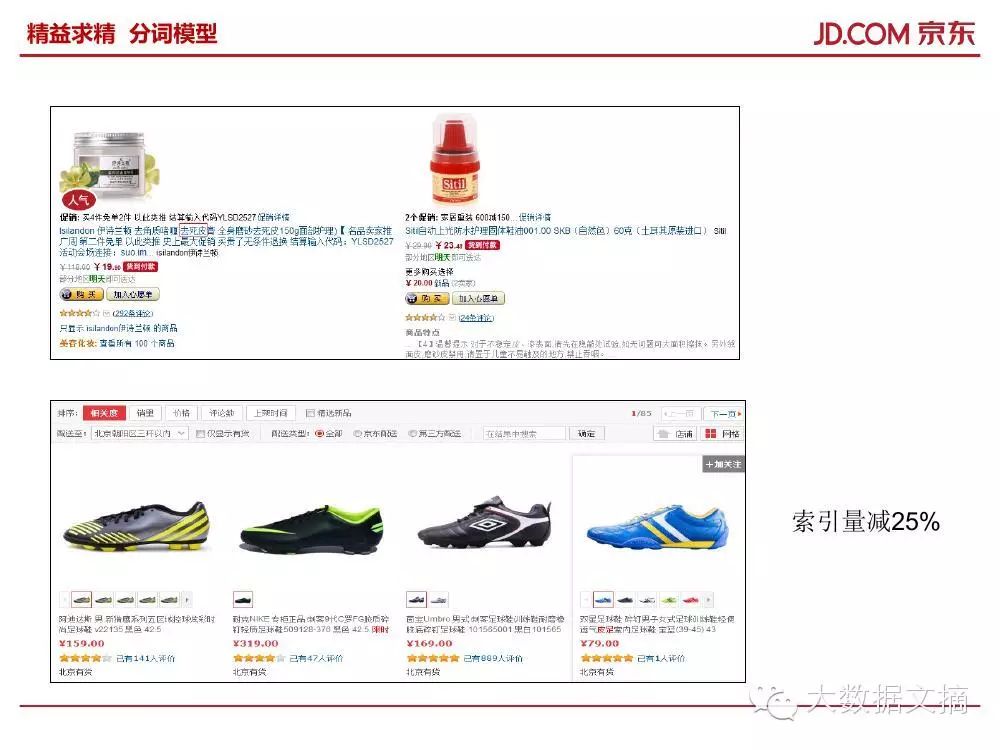The image size is (1000, 750).
Task: Enable the 仅显示有货 checkbox
Action: [x=200, y=434]
